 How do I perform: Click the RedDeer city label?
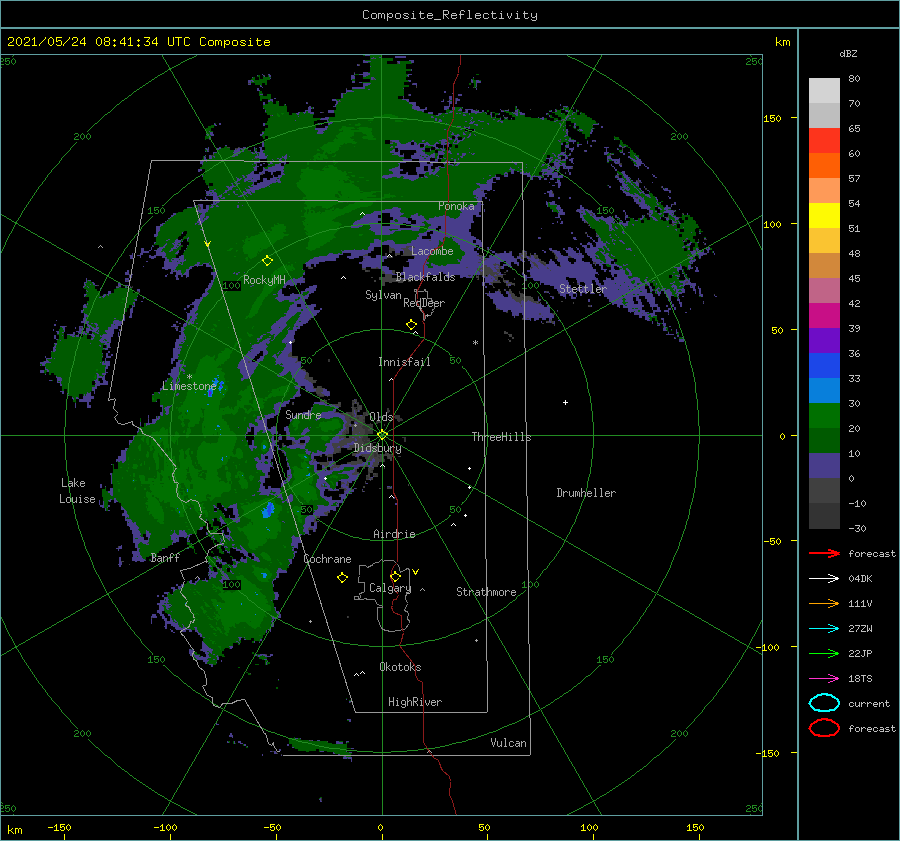(x=424, y=303)
